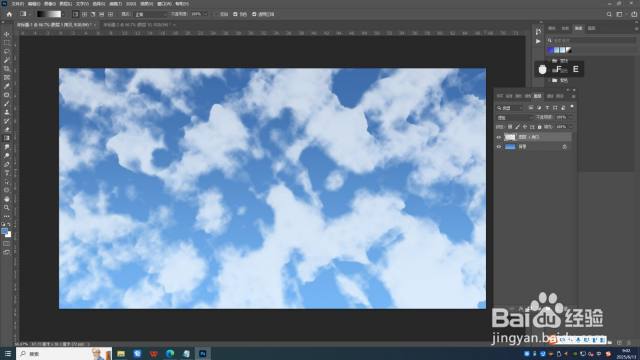Viewport: 640px width, 360px height.
Task: Open the search icon in options bar
Action: point(609,14)
